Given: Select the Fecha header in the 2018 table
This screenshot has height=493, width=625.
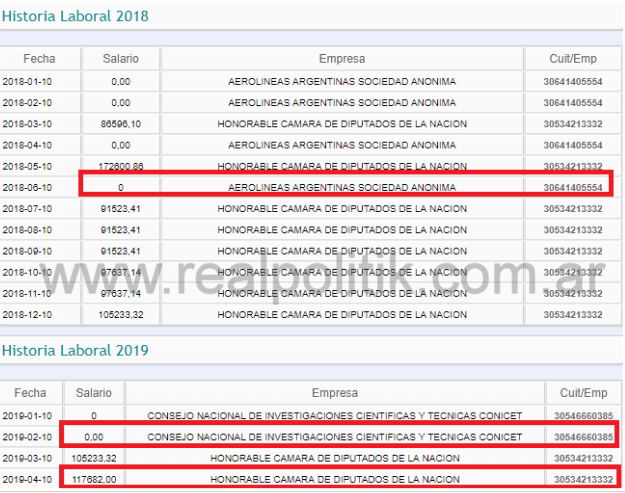Looking at the screenshot, I should [x=39, y=59].
